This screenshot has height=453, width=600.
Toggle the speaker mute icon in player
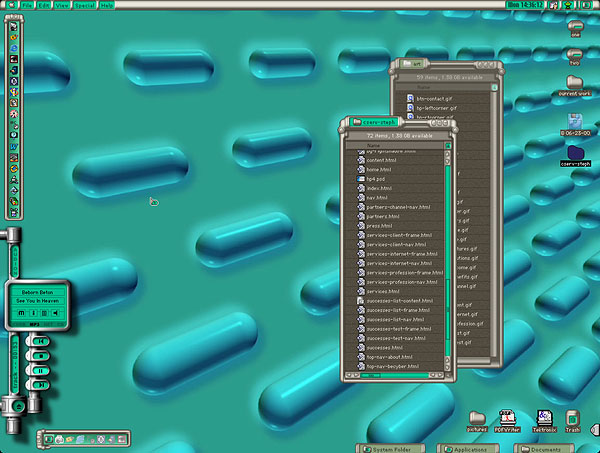55,313
